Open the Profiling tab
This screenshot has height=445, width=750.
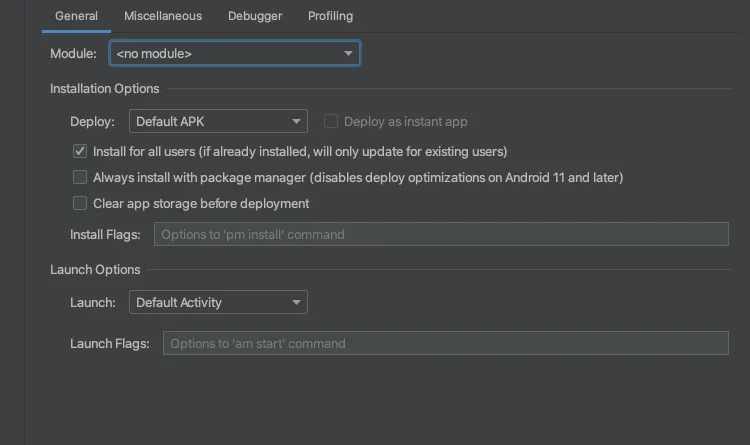330,16
